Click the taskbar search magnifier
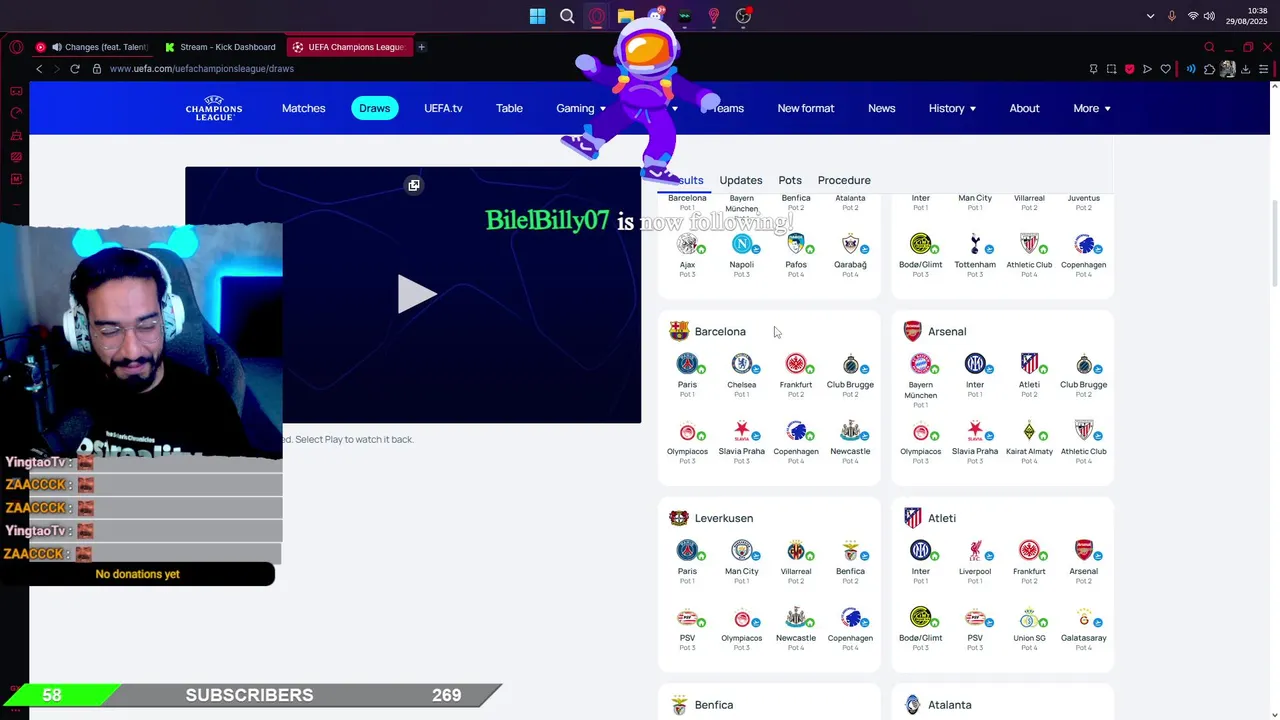This screenshot has width=1280, height=720. point(567,16)
